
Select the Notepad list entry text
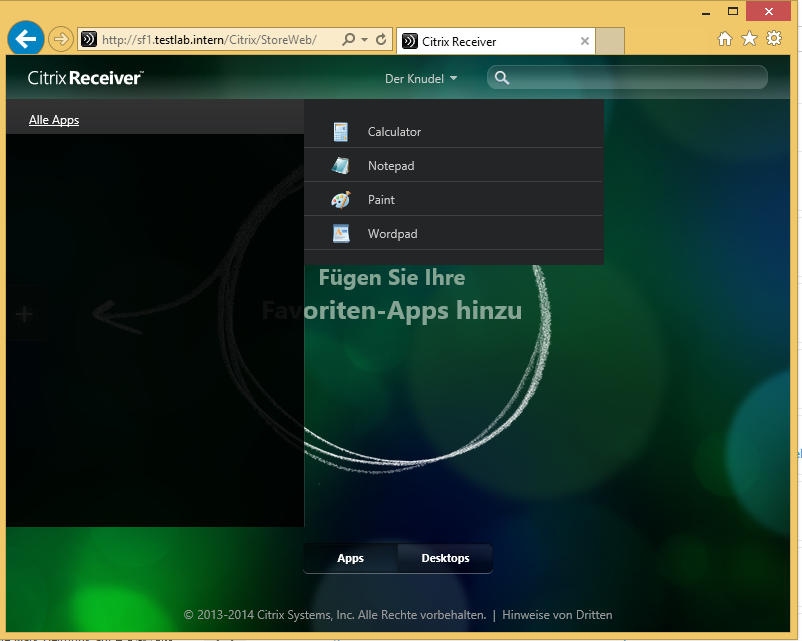391,166
